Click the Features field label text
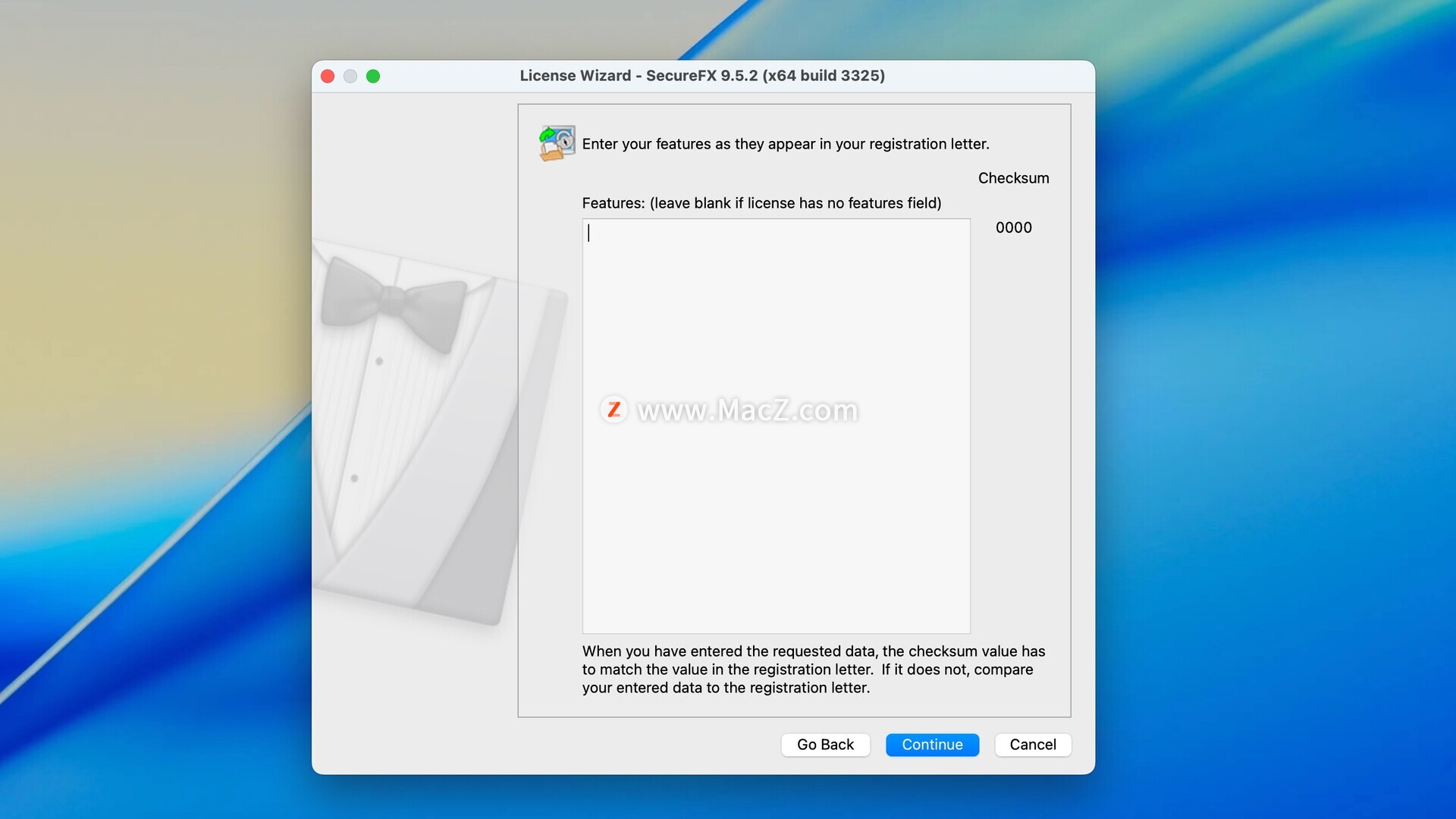The height and width of the screenshot is (819, 1456). (761, 203)
